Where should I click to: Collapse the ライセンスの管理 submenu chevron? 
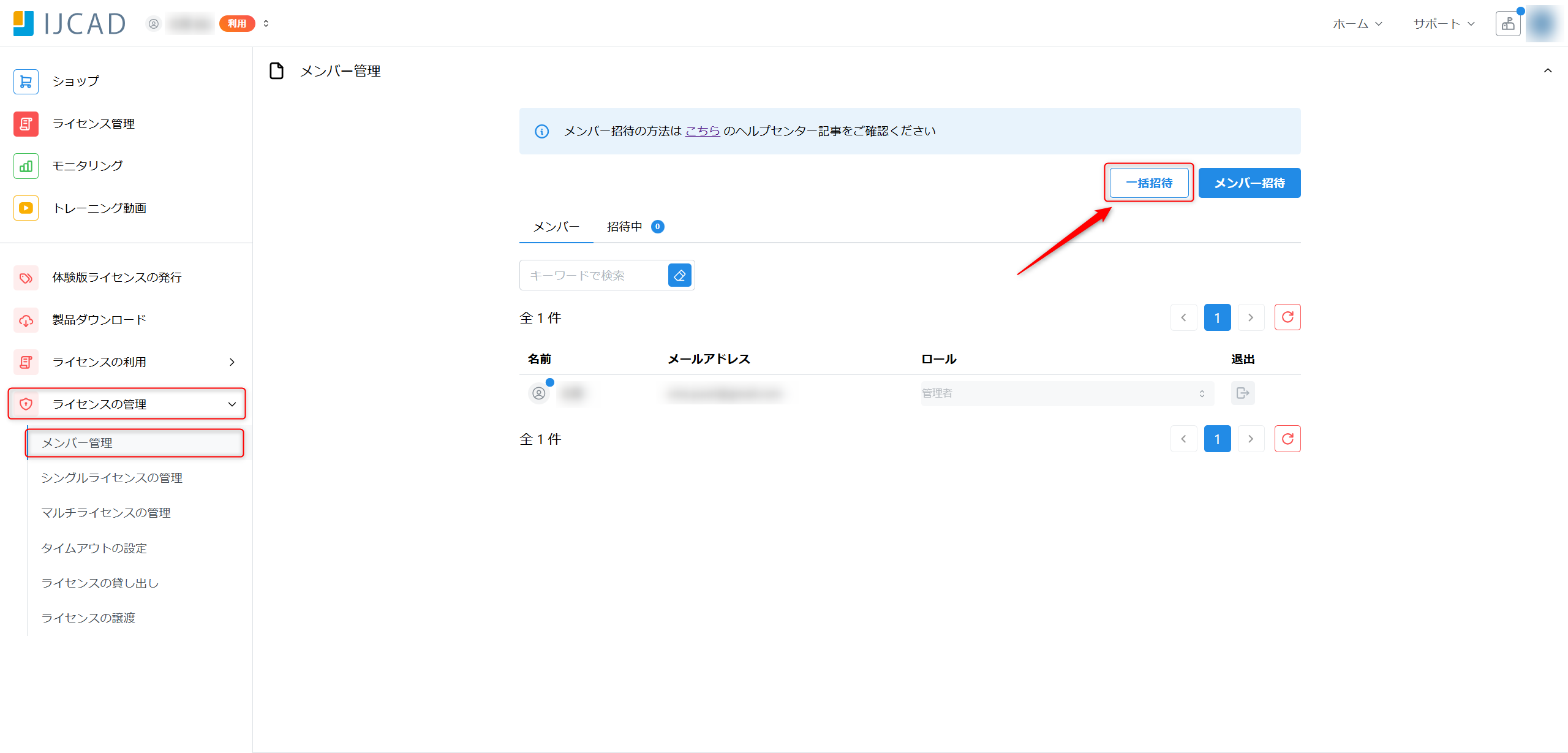click(x=232, y=404)
